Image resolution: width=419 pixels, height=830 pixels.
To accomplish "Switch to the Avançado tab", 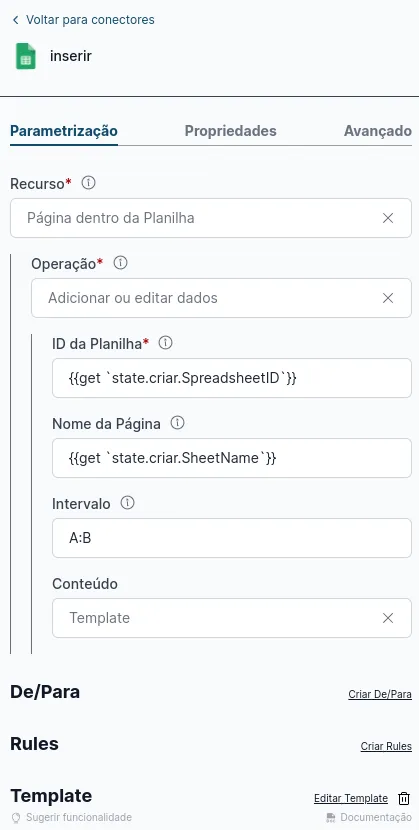I will (378, 131).
